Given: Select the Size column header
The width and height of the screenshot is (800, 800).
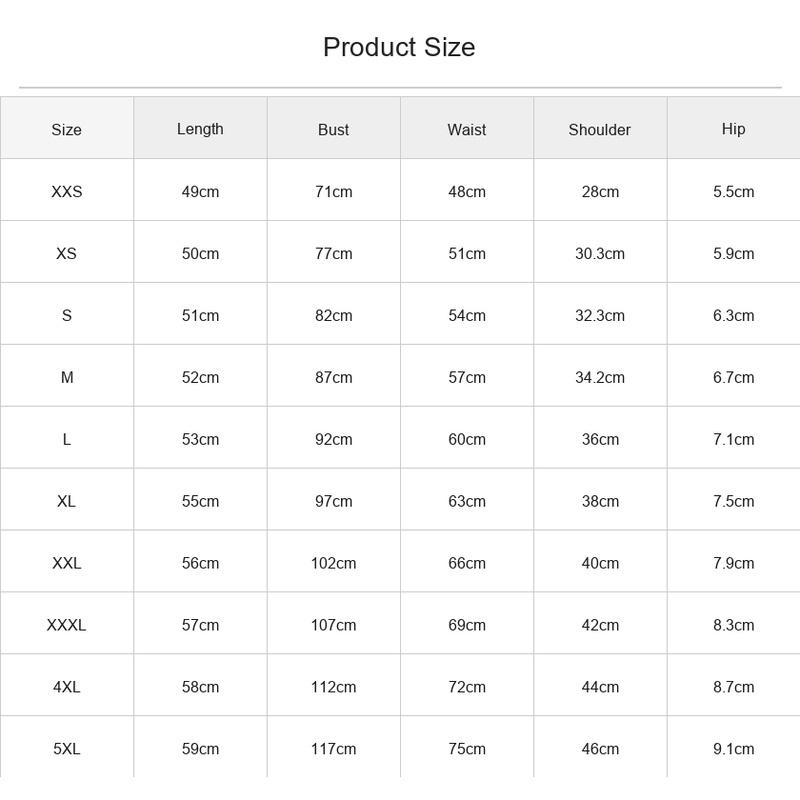Looking at the screenshot, I should (x=66, y=130).
